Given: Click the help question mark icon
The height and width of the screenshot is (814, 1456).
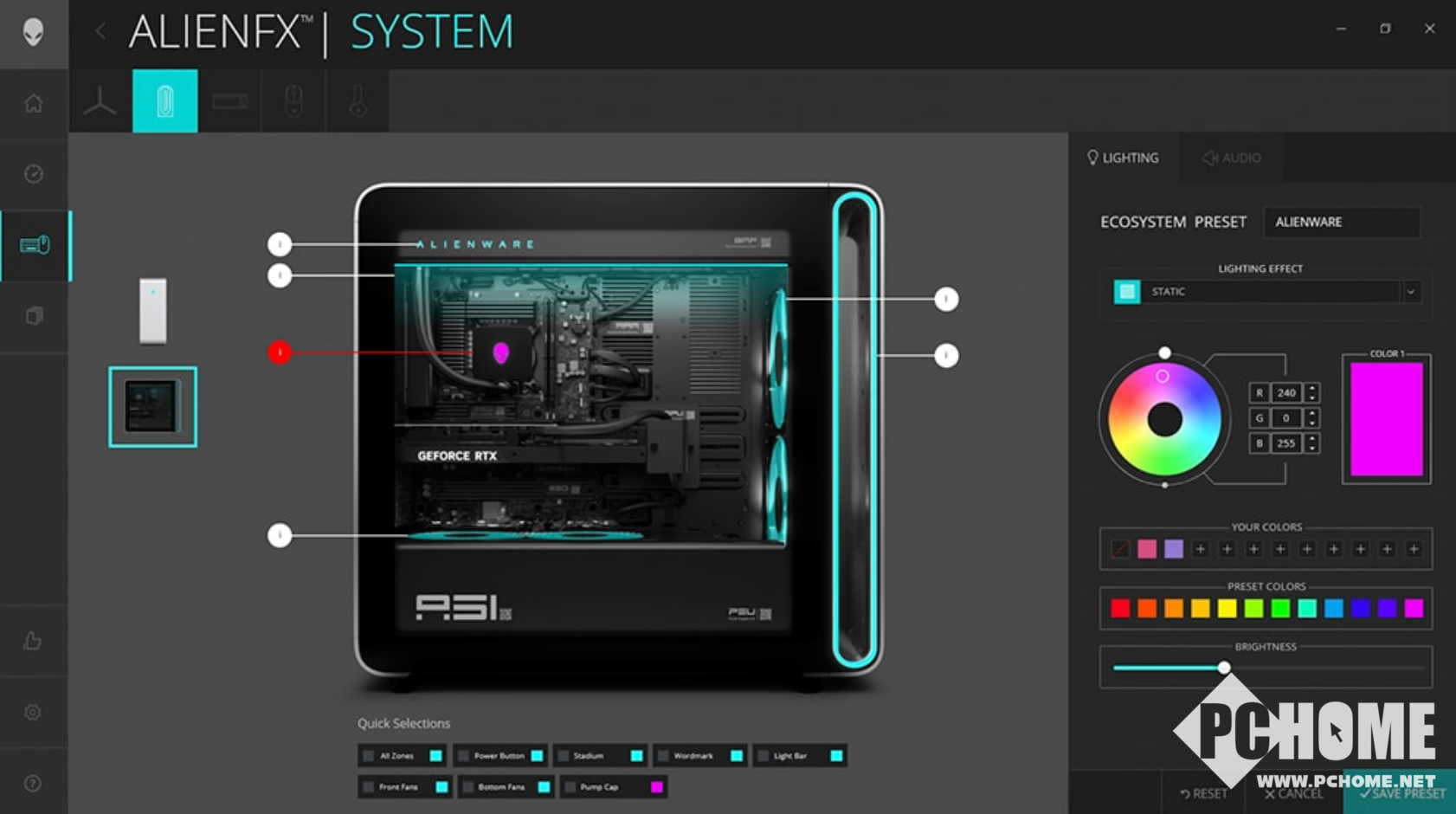Looking at the screenshot, I should (33, 784).
